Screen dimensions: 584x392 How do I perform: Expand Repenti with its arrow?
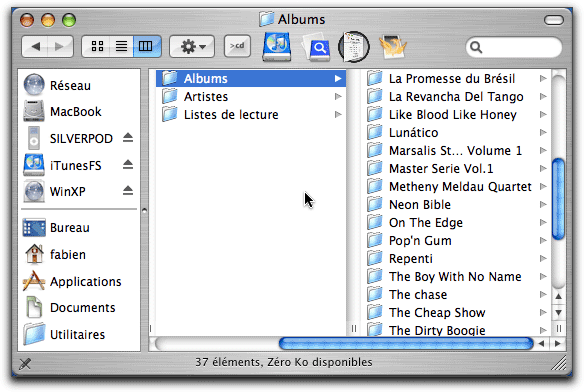click(543, 258)
